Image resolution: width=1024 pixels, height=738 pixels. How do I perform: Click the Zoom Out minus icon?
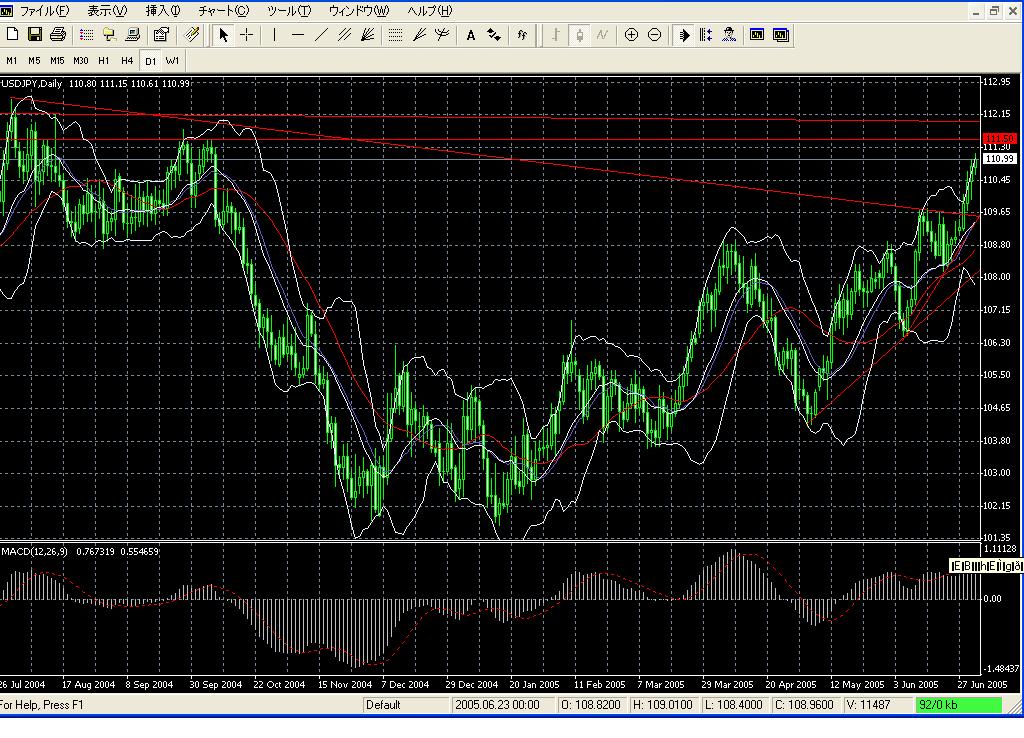[x=654, y=35]
